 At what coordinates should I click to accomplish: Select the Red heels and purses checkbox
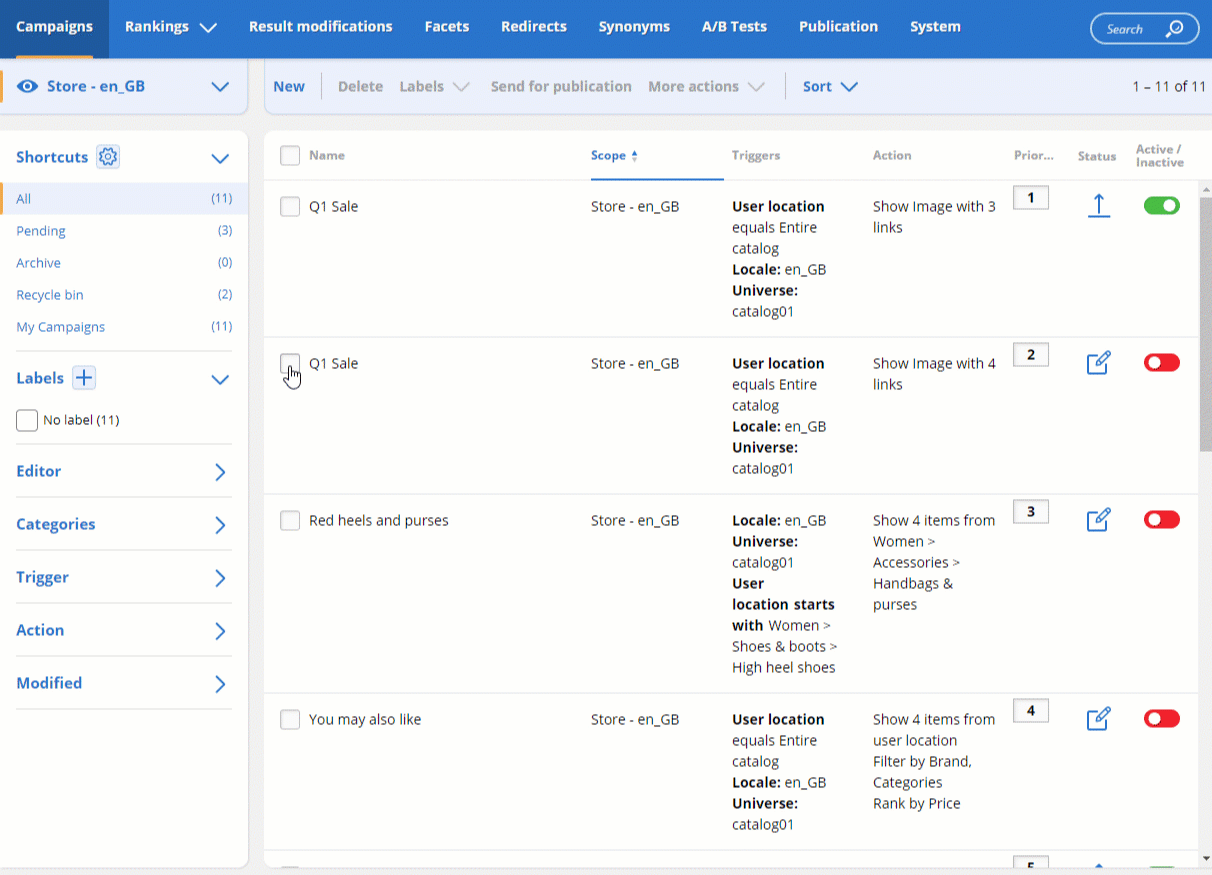(290, 521)
